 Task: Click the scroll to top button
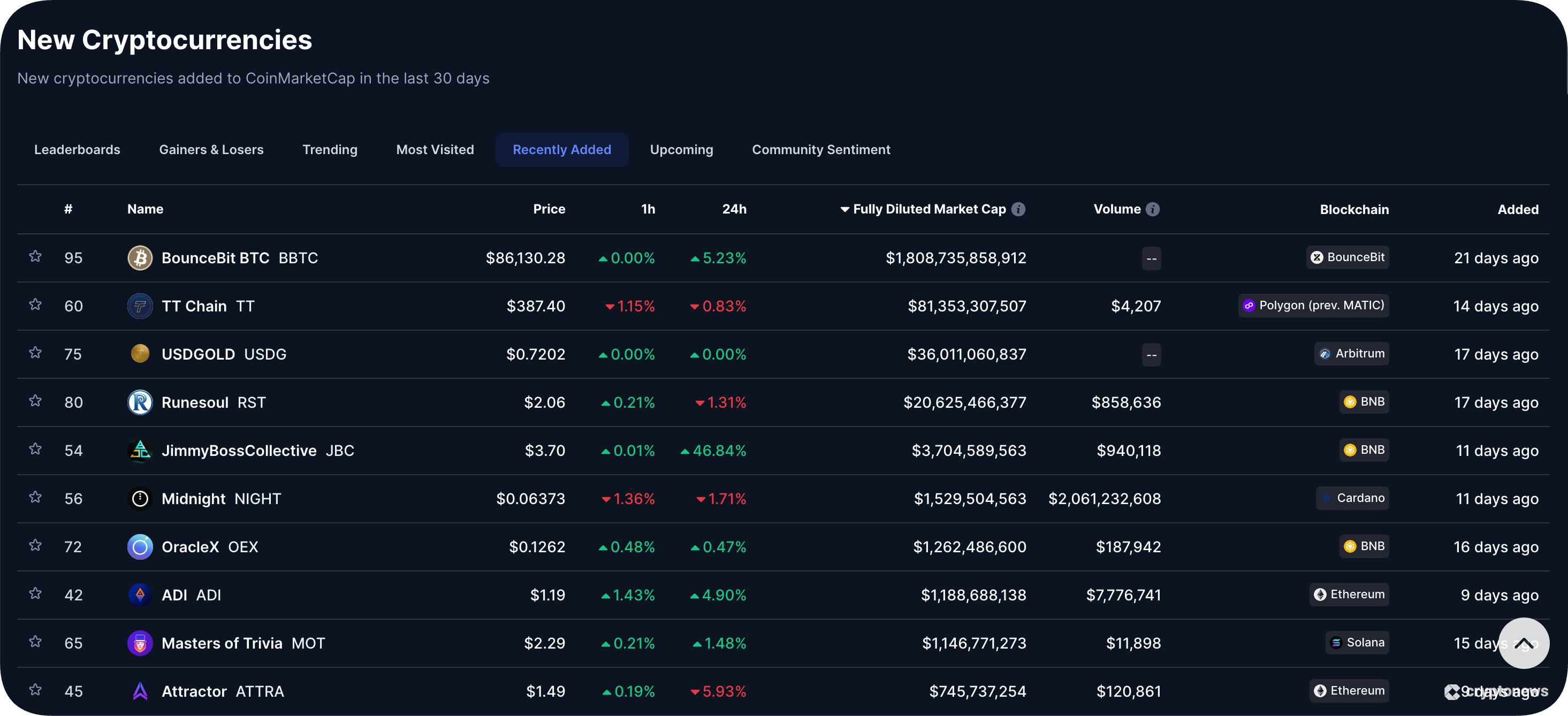pos(1525,642)
